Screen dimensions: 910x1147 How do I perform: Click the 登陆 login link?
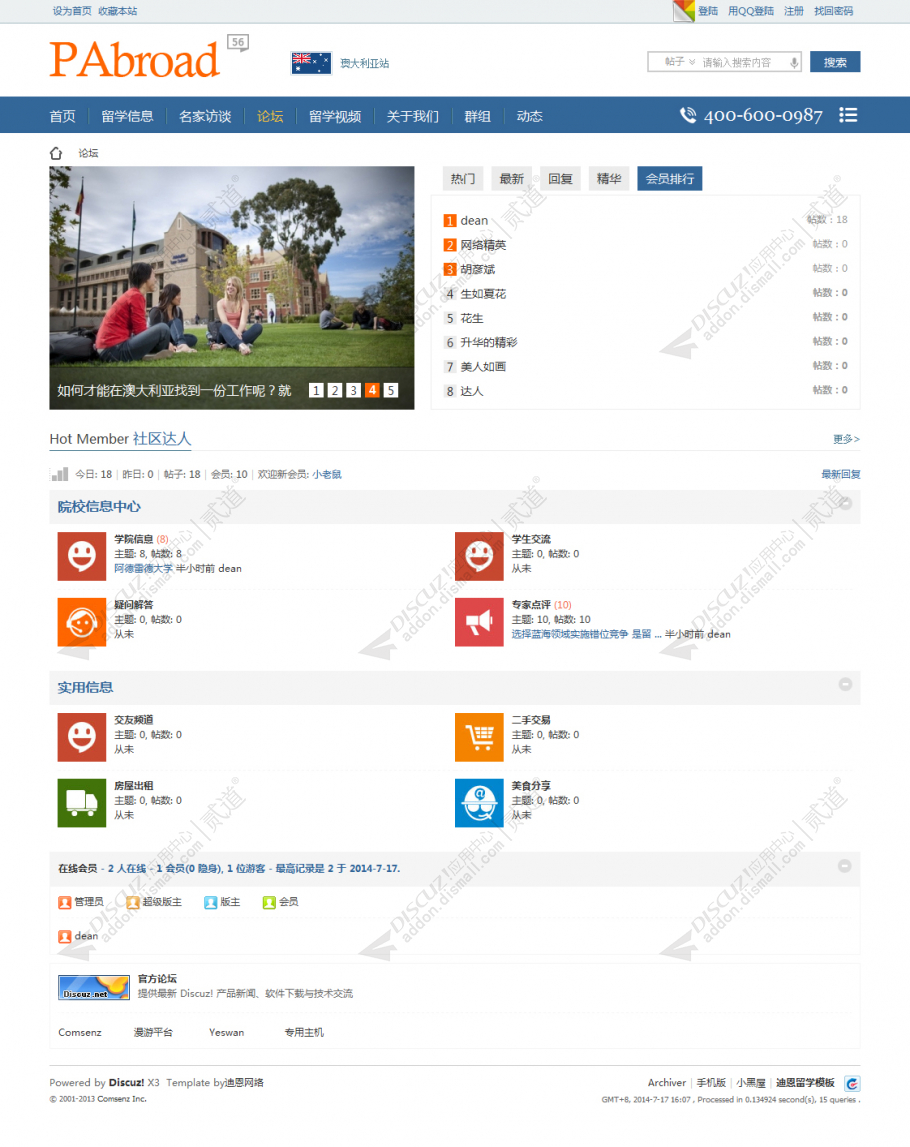coord(707,11)
